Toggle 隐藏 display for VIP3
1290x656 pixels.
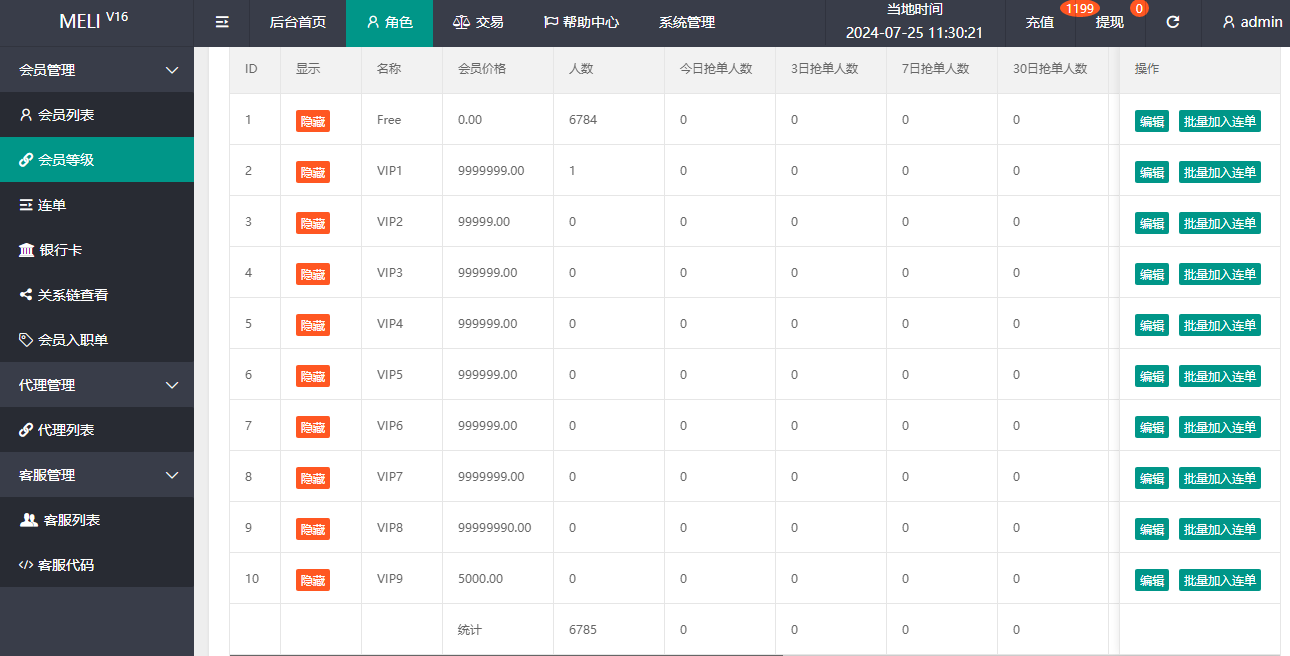click(x=313, y=274)
